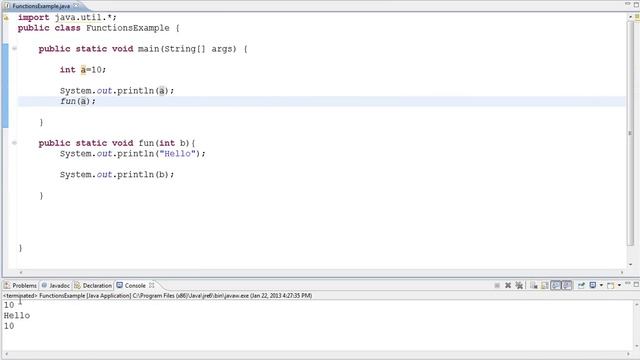Click 'Hello' output in Console
The height and width of the screenshot is (360, 640).
(17, 316)
